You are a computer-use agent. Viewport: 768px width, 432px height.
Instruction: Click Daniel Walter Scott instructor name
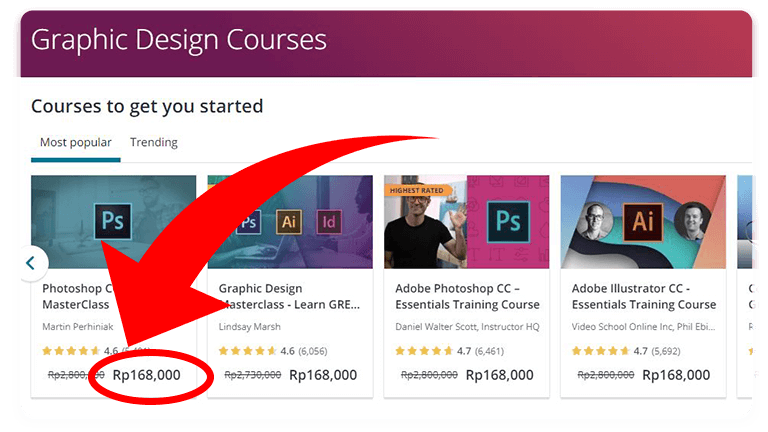[x=467, y=326]
